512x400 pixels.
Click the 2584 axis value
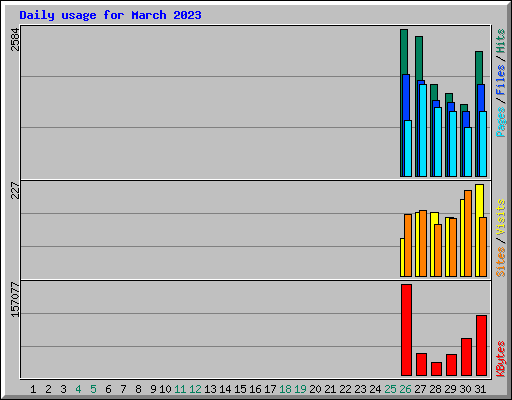click(15, 40)
